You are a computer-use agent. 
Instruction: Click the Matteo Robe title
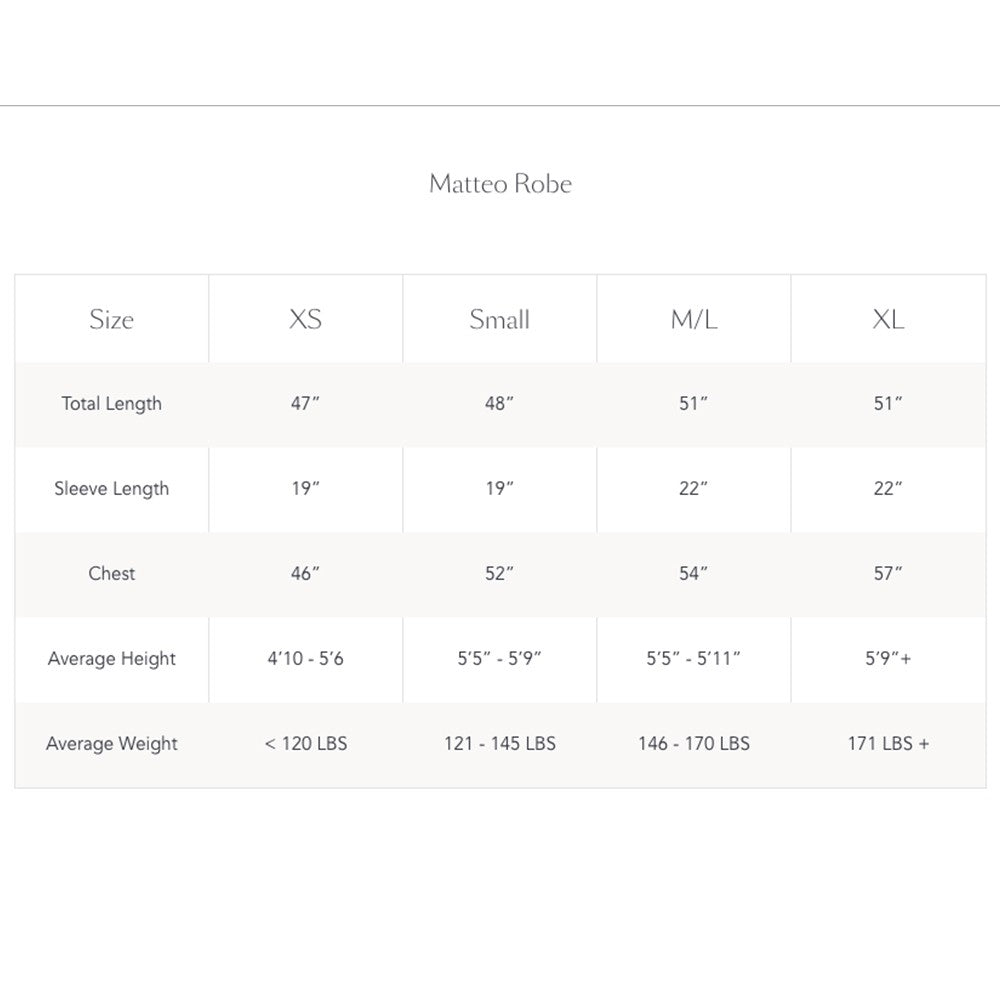pos(500,184)
